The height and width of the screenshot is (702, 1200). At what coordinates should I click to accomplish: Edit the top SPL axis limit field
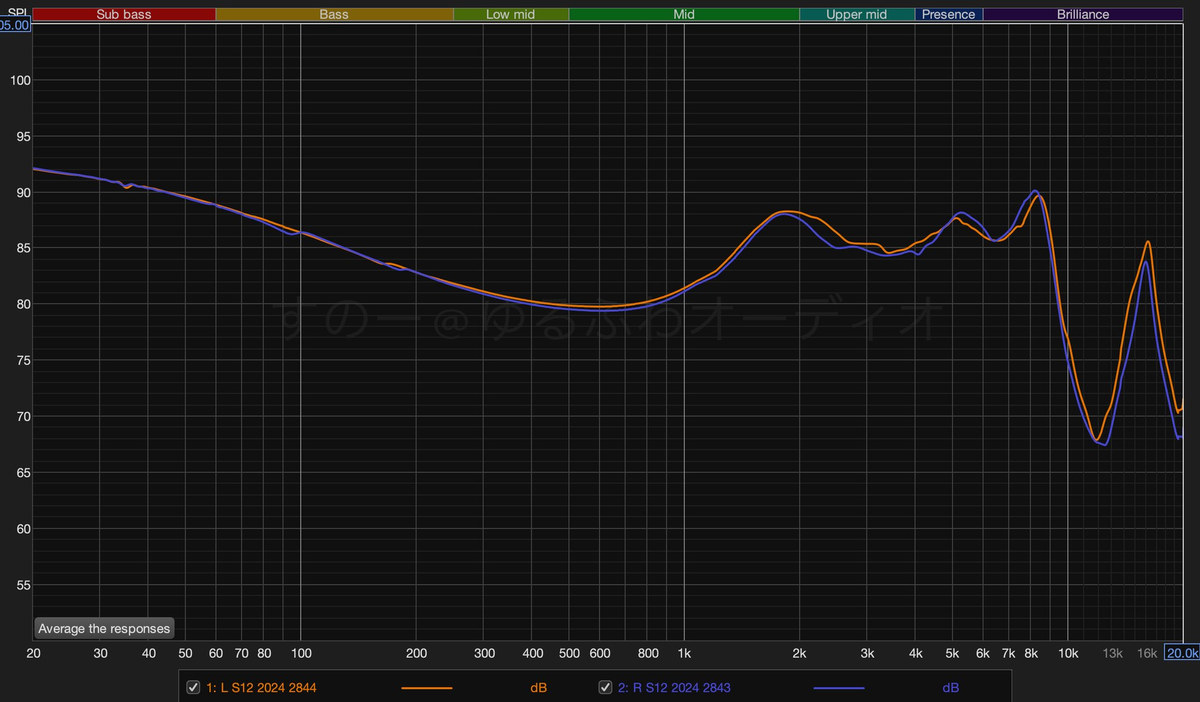point(15,26)
